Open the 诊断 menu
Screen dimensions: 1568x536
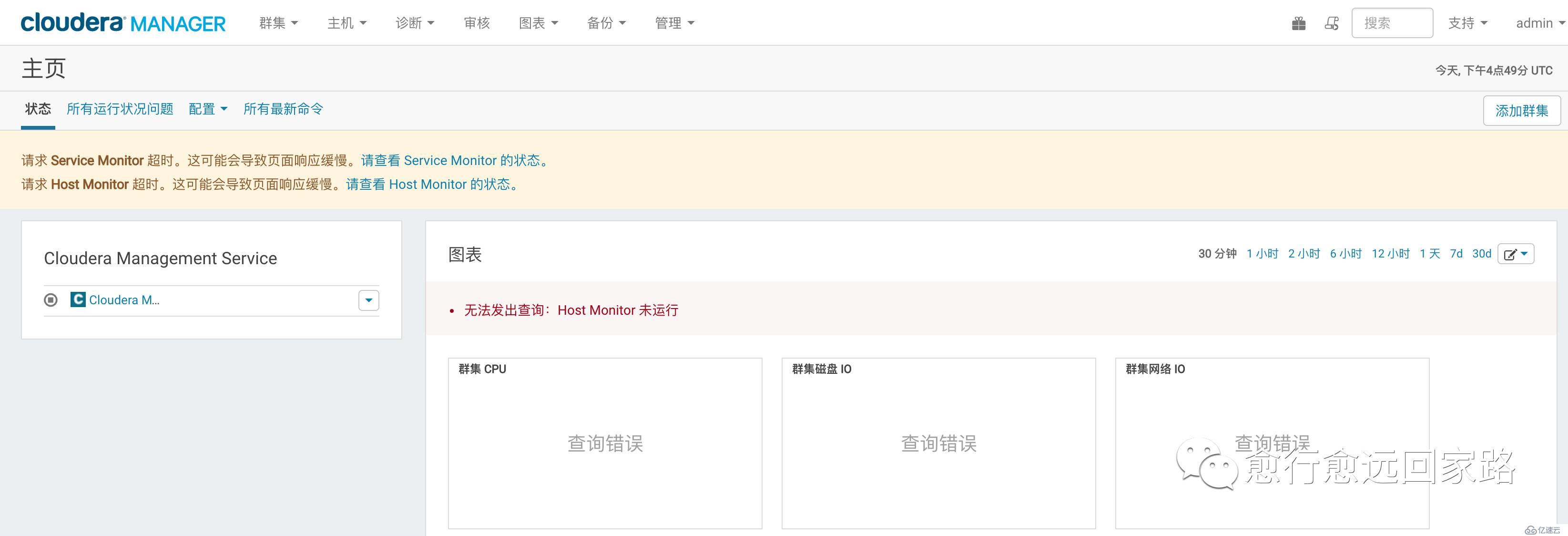[x=415, y=23]
